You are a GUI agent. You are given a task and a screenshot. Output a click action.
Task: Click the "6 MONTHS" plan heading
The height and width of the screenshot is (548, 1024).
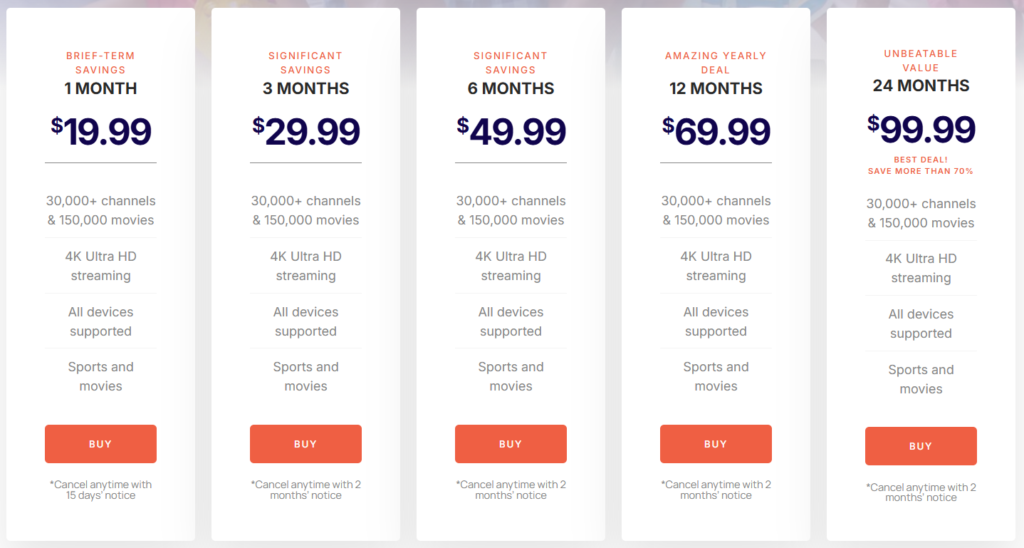pyautogui.click(x=510, y=88)
